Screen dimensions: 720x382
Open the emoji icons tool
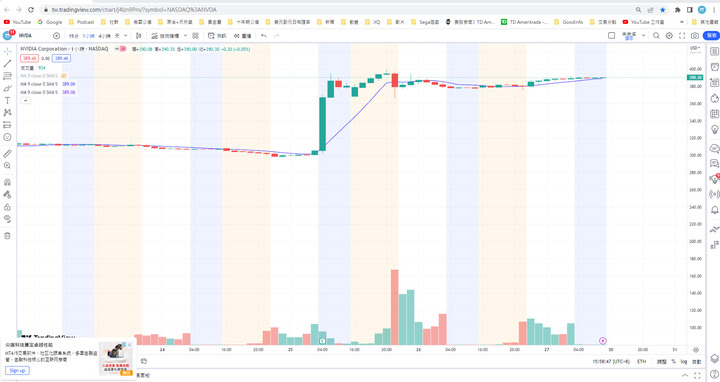pyautogui.click(x=7, y=137)
